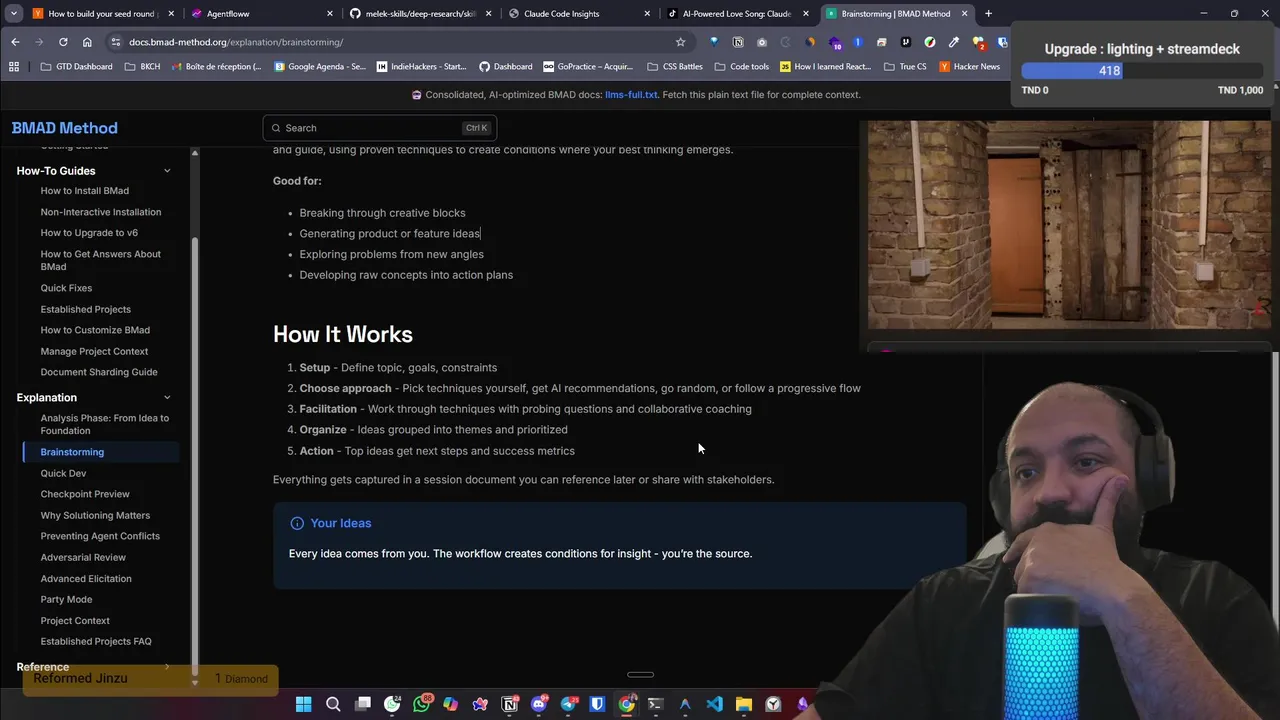Open How to Get Answers About BMad
Viewport: 1280px width, 720px height.
pos(100,260)
